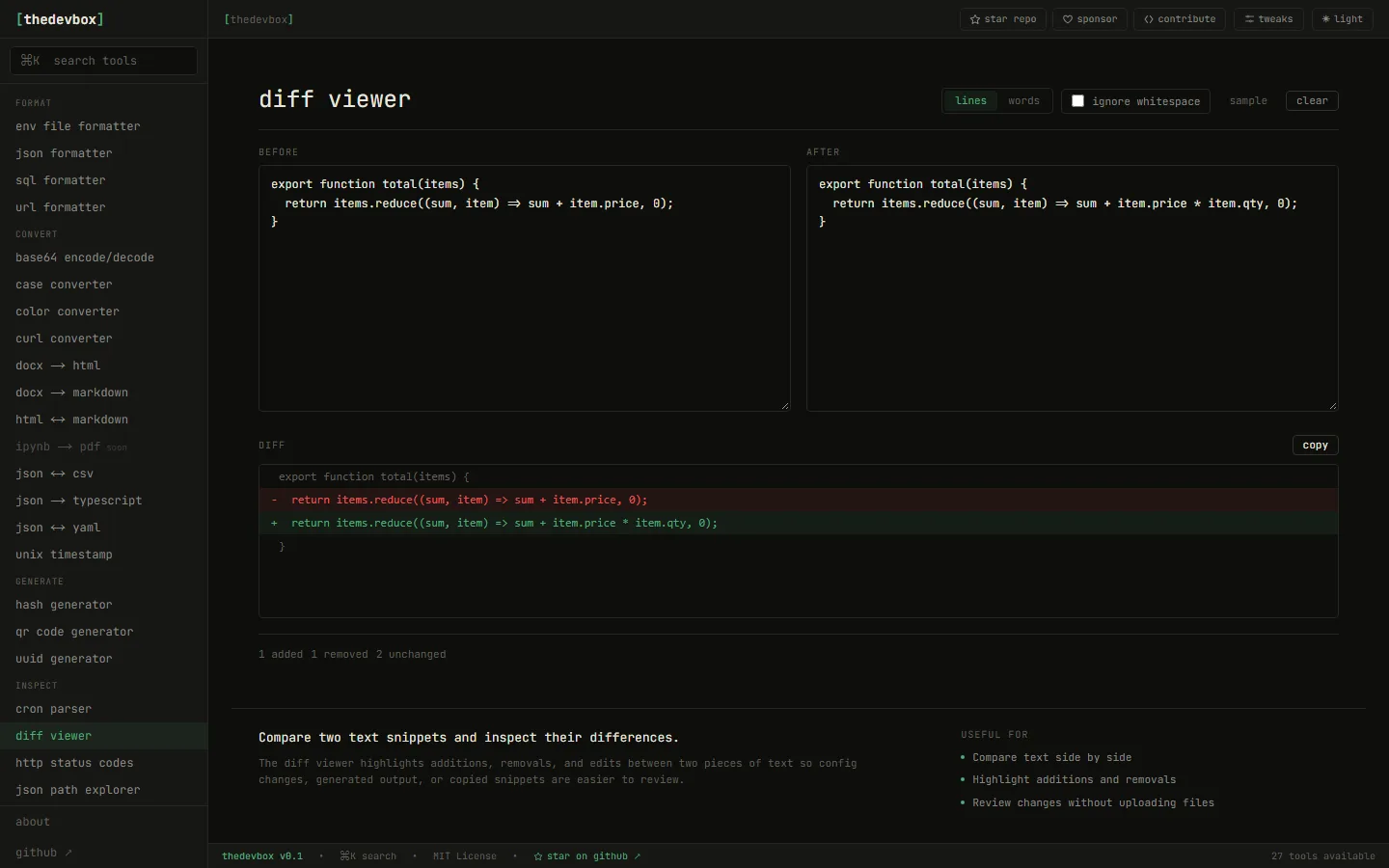
Task: Click '1 added' diff stat
Action: click(x=281, y=655)
